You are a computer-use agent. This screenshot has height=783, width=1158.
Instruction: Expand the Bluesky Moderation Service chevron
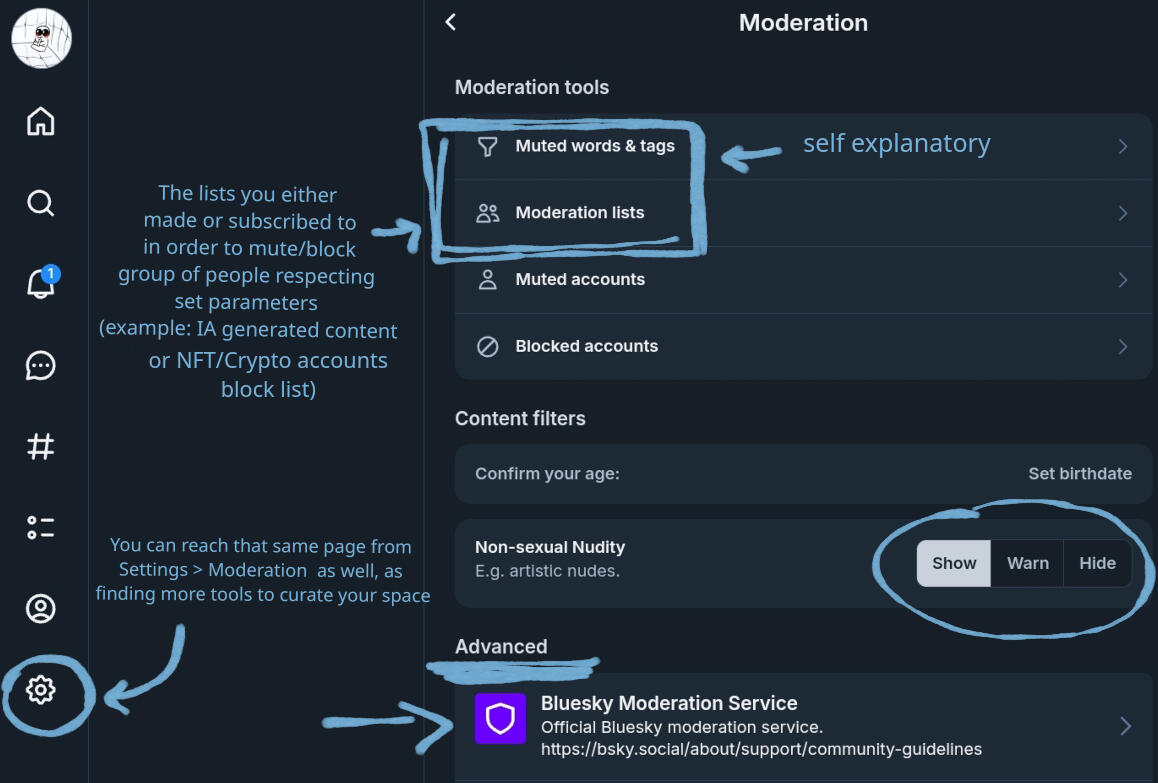(x=1125, y=726)
